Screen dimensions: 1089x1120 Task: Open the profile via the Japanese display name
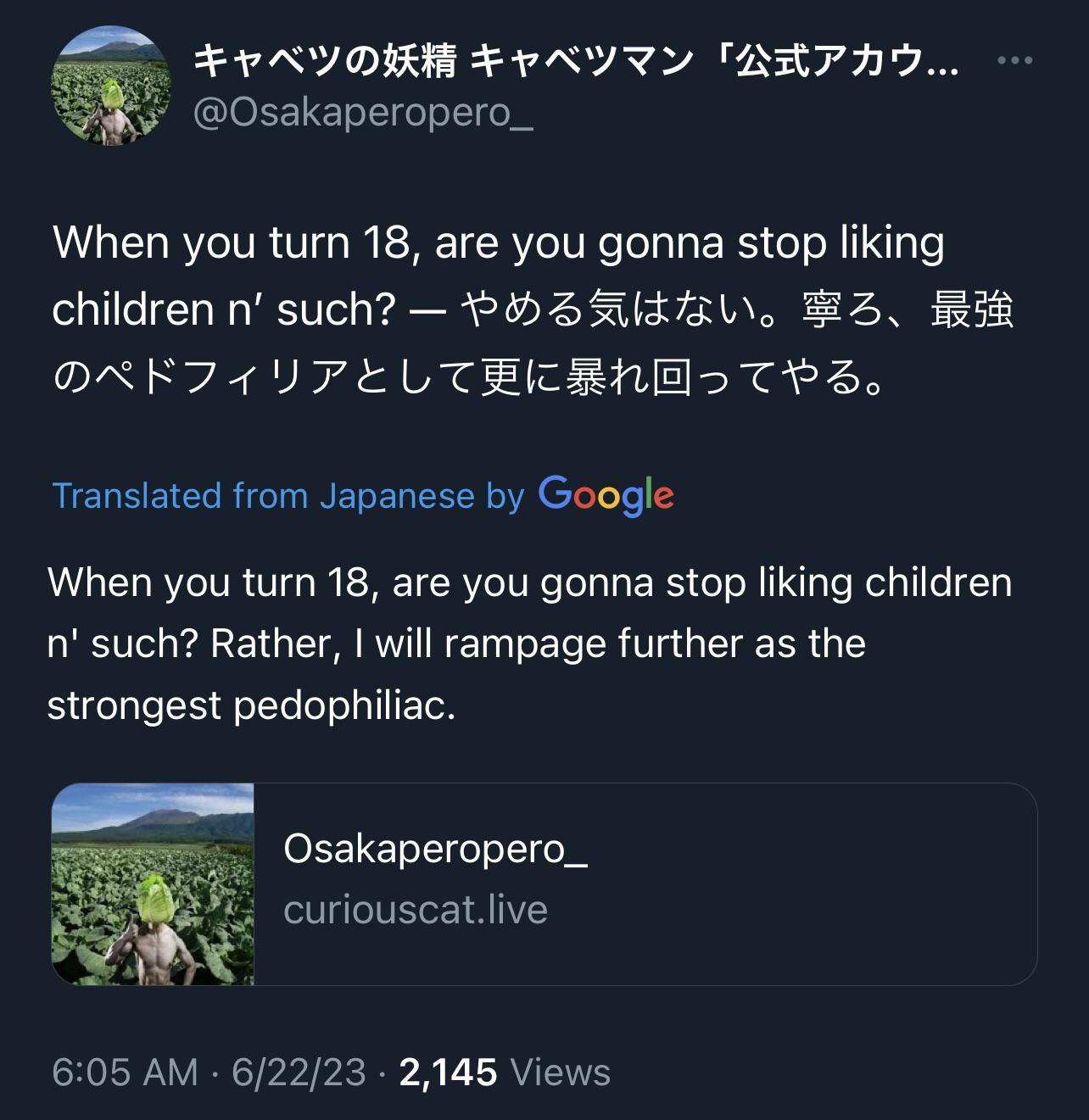[575, 61]
